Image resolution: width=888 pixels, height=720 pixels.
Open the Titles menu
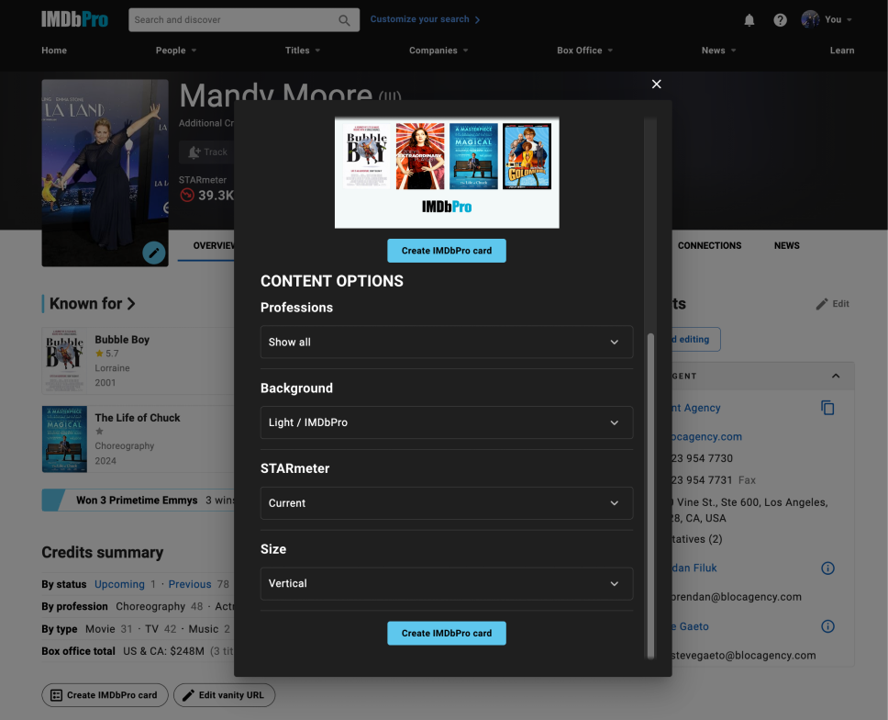(x=302, y=50)
